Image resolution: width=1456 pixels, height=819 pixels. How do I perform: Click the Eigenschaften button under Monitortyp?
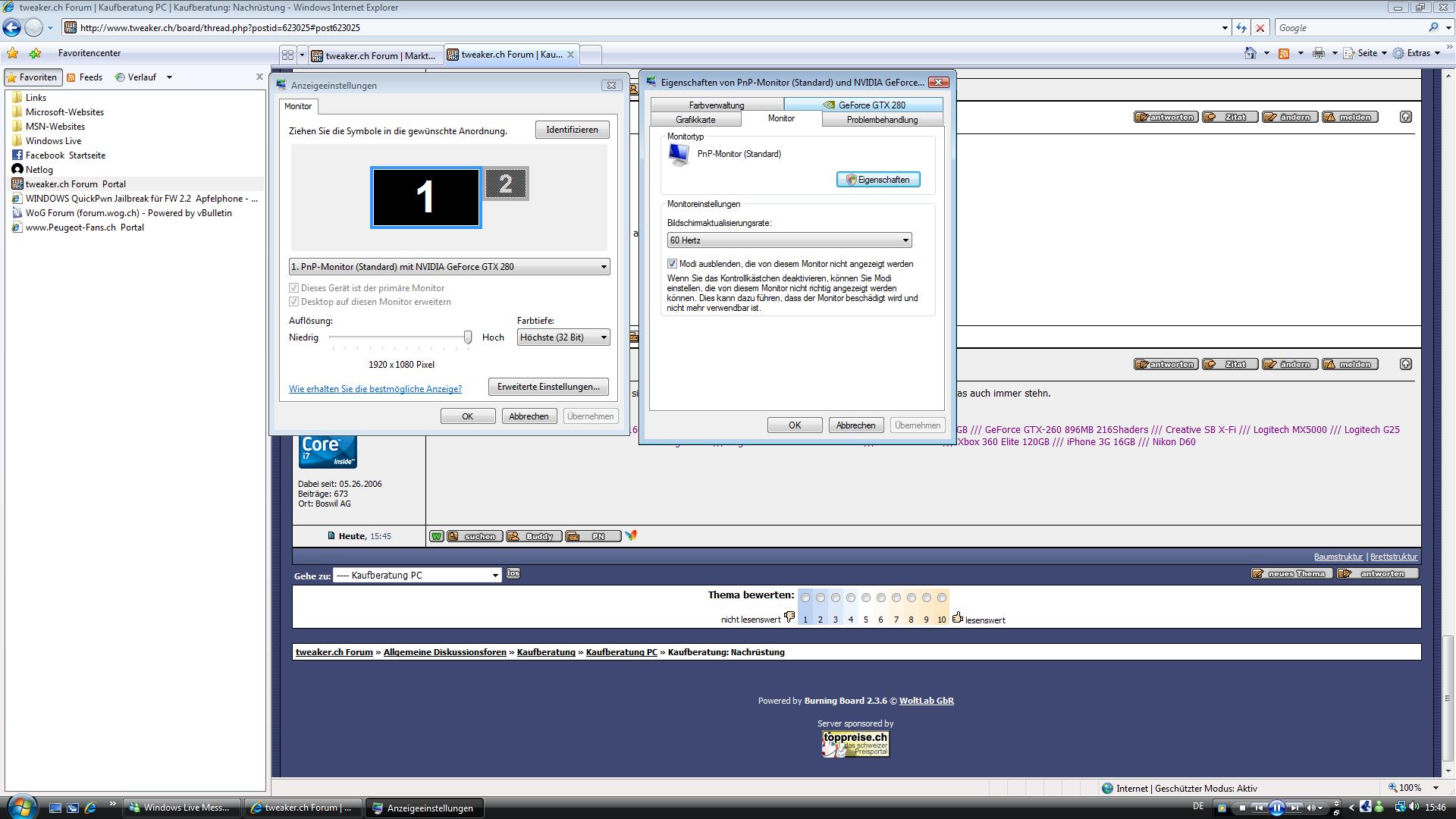coord(878,180)
